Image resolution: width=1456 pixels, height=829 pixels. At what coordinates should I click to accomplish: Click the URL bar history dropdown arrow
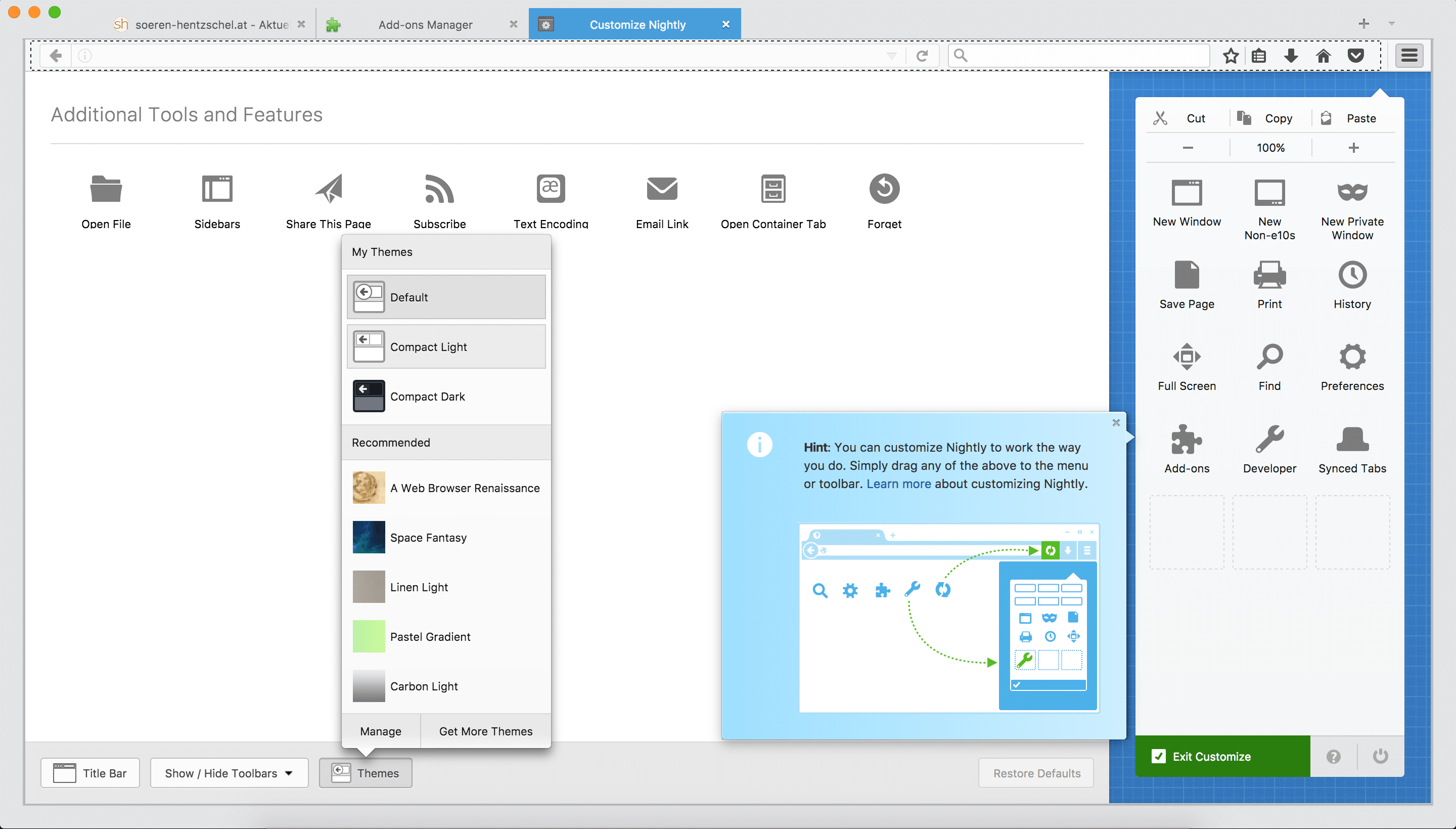point(891,56)
